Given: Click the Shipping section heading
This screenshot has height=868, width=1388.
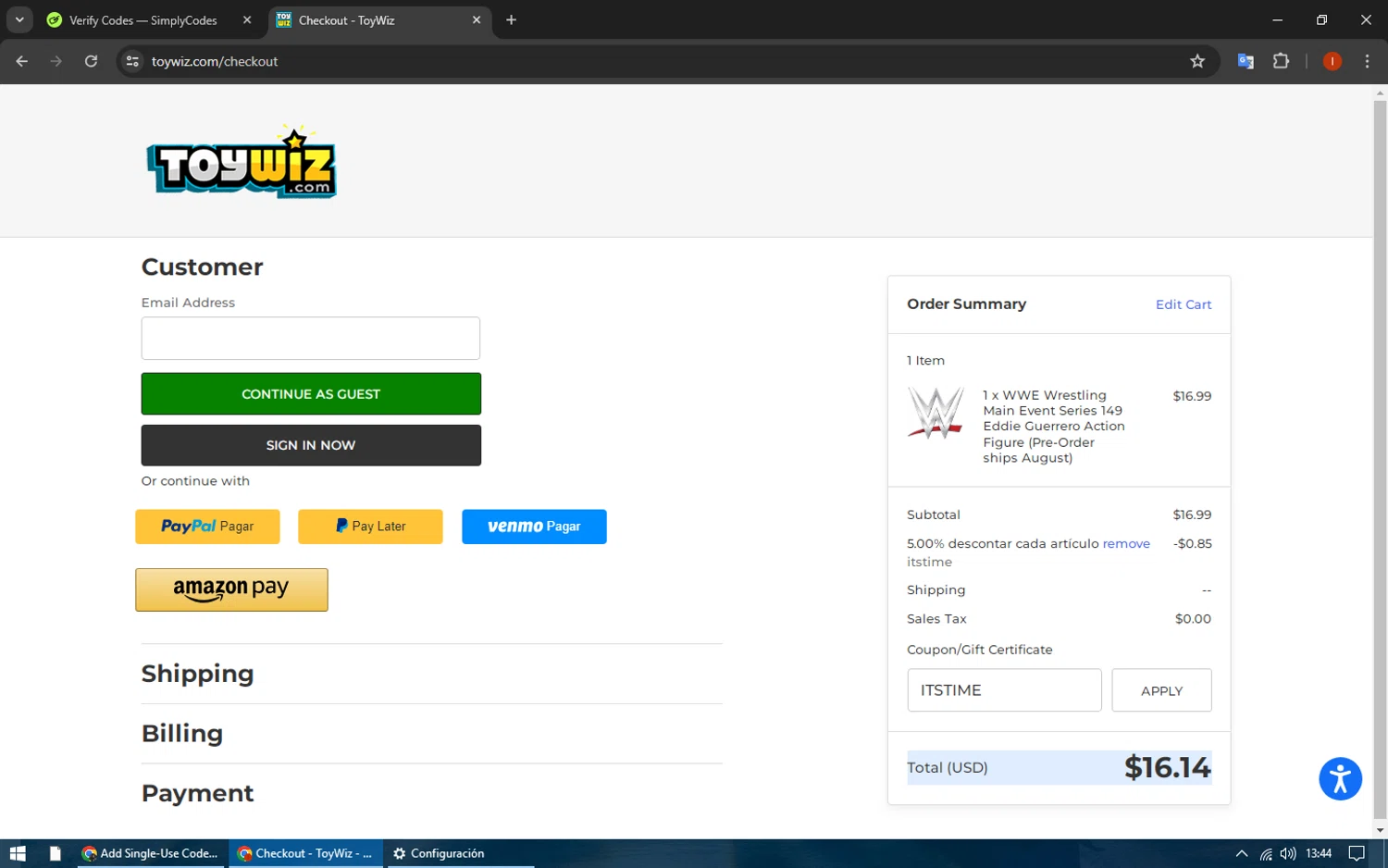Looking at the screenshot, I should [x=197, y=674].
